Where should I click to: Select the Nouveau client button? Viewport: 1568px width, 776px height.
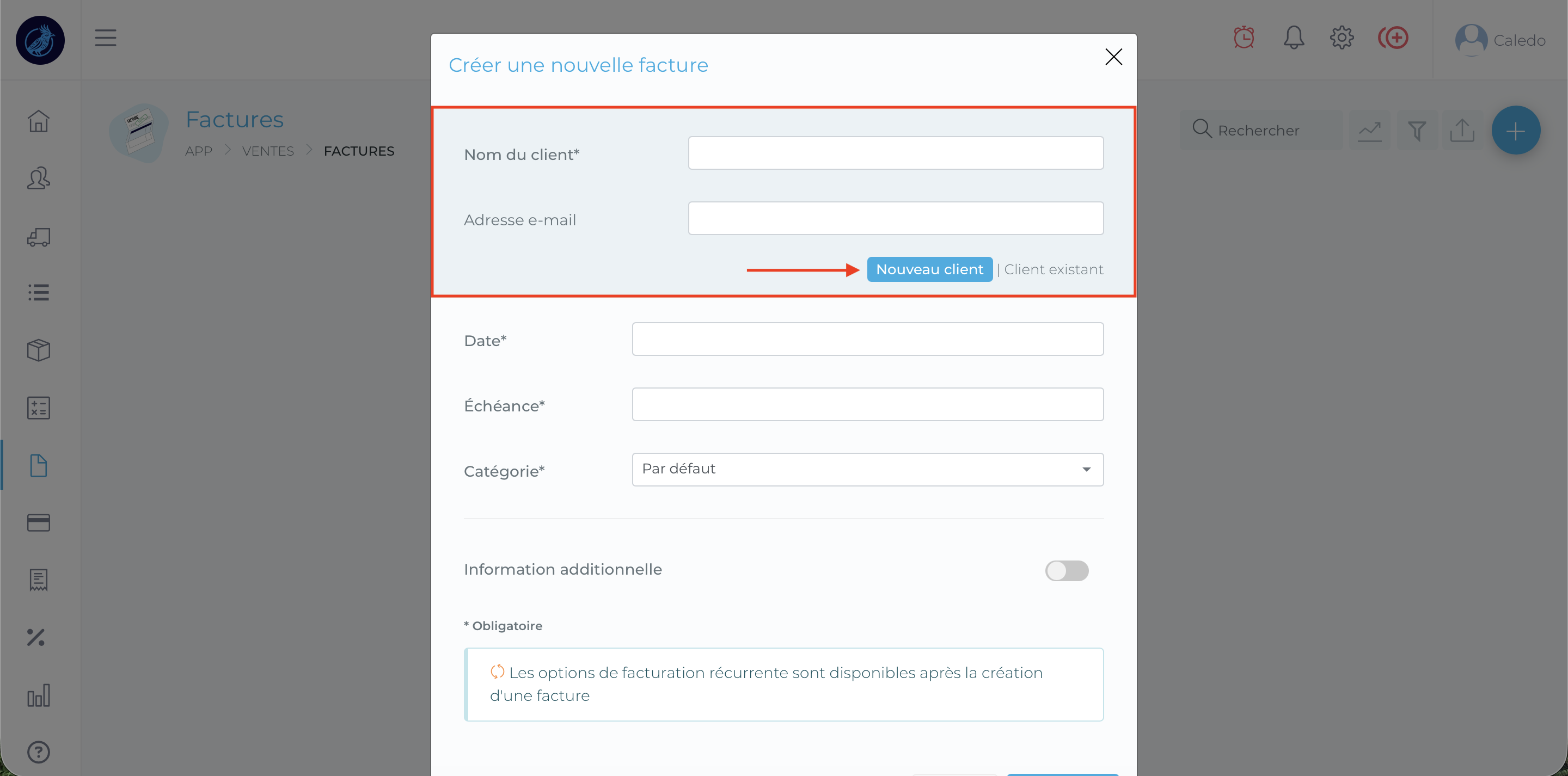point(929,269)
